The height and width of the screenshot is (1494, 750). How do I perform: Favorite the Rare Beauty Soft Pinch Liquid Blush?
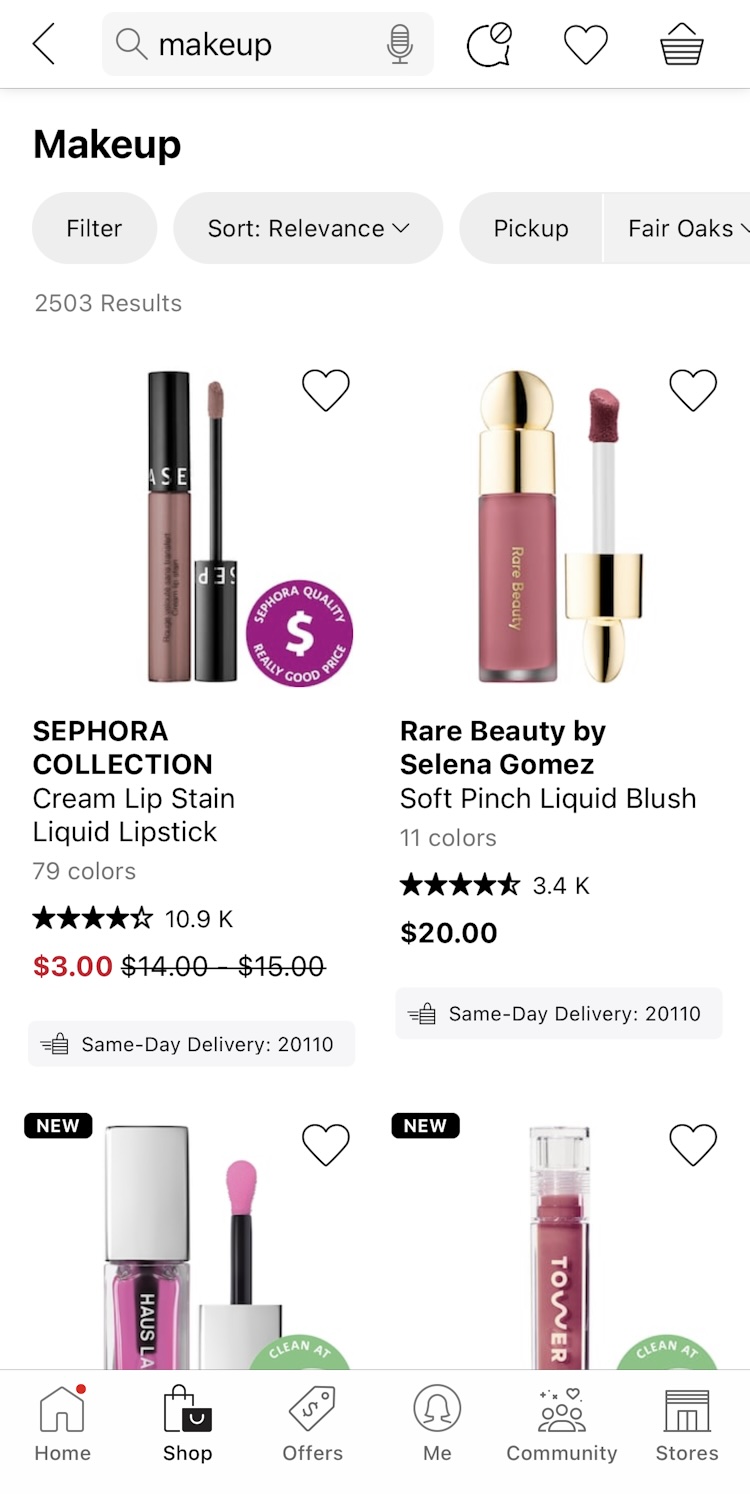[x=693, y=390]
